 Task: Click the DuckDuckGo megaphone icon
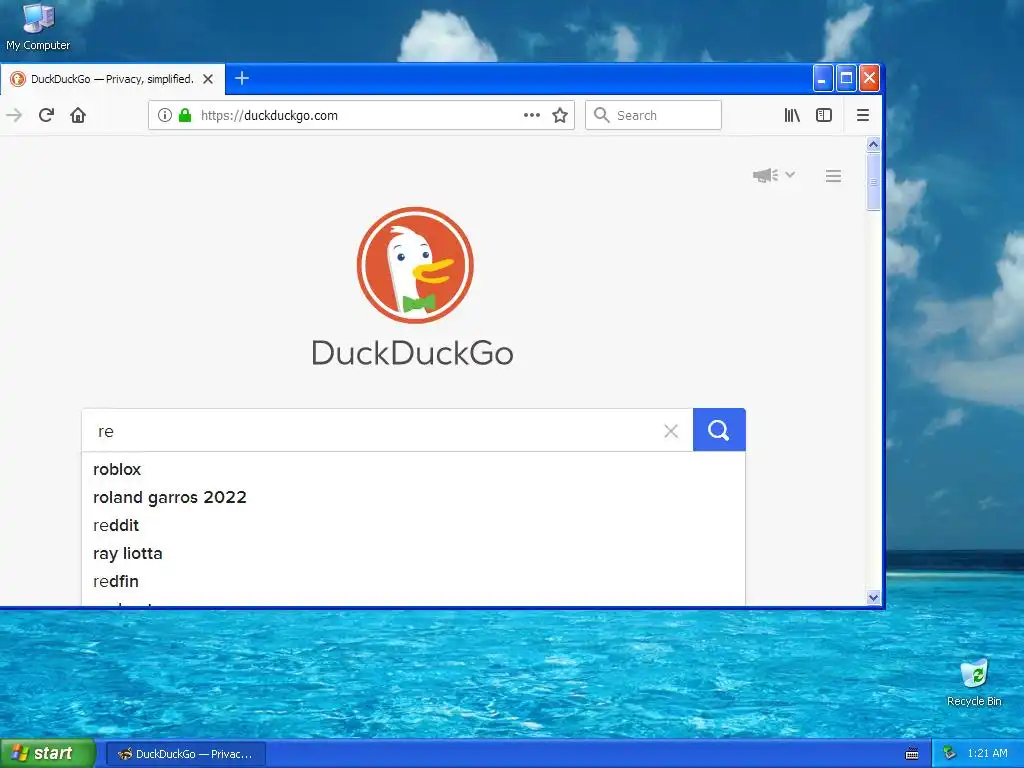(x=765, y=175)
